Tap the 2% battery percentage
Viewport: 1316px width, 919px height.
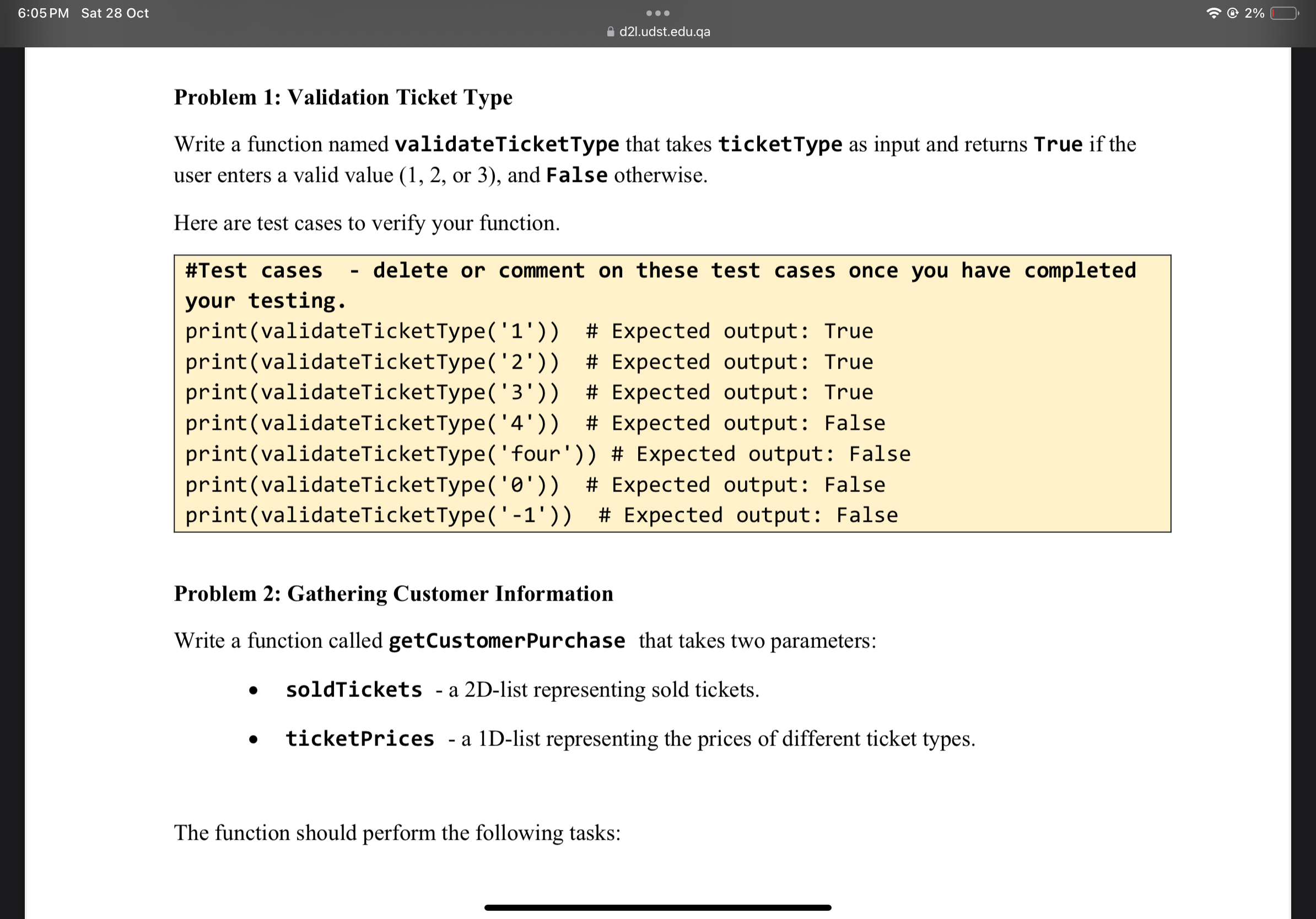(x=1254, y=13)
